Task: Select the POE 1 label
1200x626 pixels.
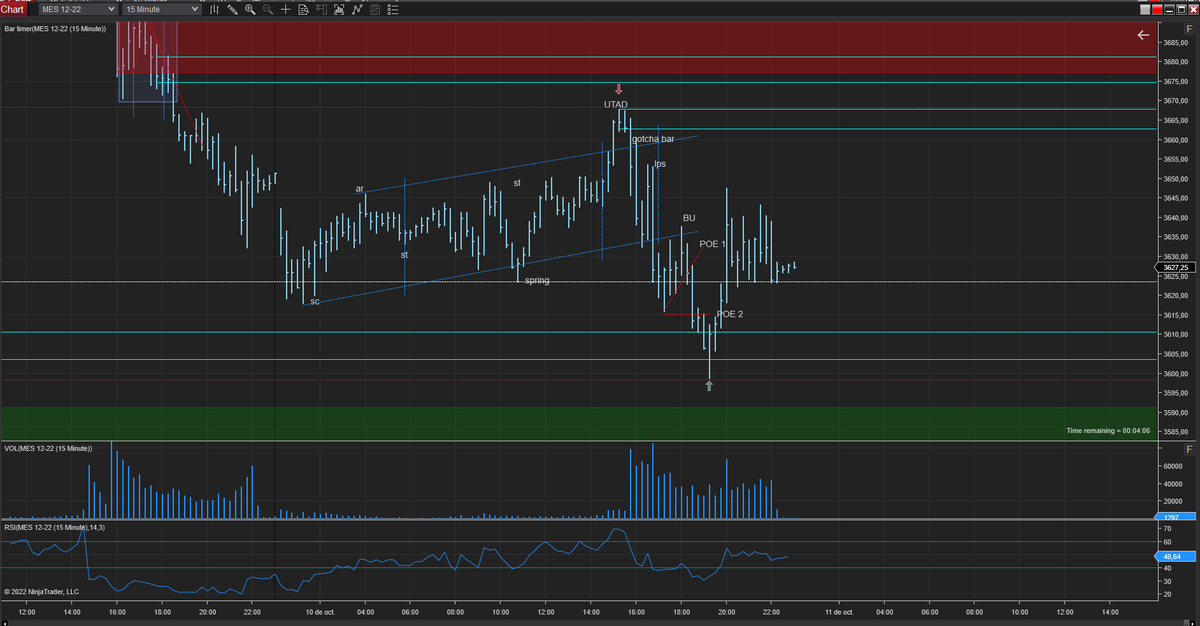Action: [712, 244]
